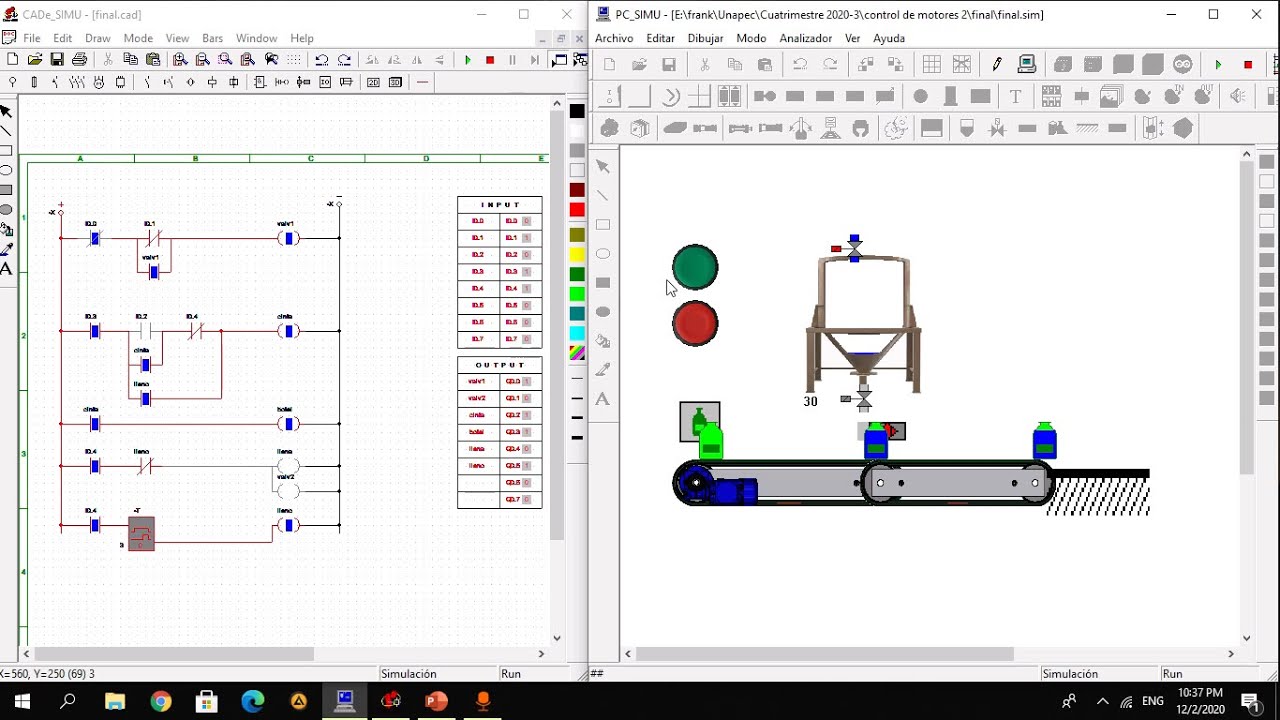The image size is (1280, 720).
Task: Start PC_SIMU simulation with green play icon
Action: click(1218, 65)
